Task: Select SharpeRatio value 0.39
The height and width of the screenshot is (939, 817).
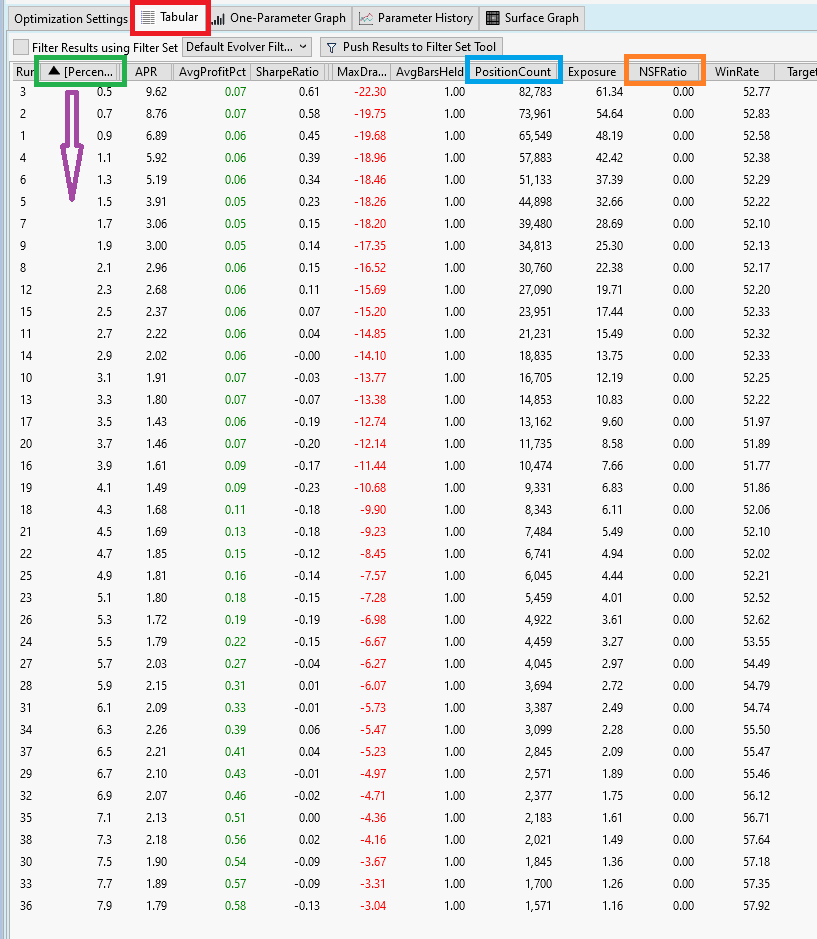Action: coord(310,157)
